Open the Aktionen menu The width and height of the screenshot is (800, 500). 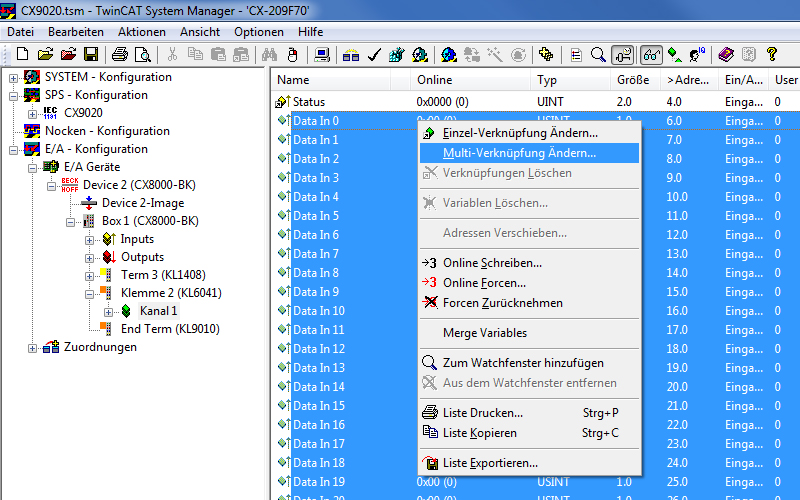click(142, 32)
